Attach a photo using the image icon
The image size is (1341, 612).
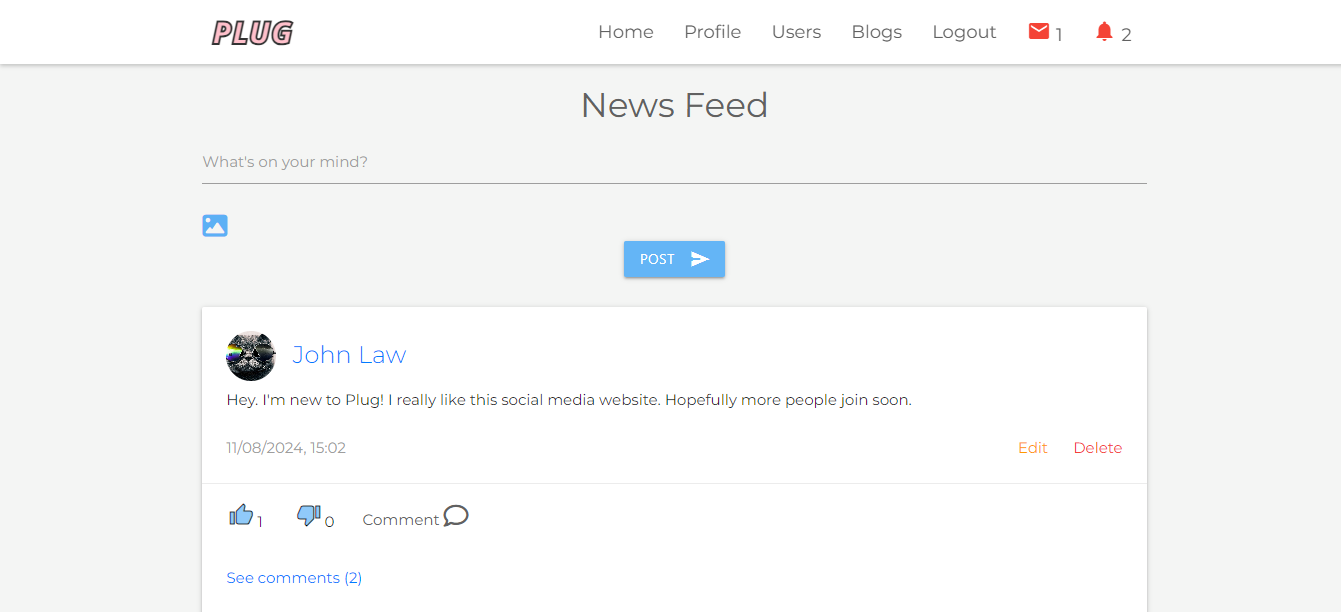[x=215, y=225]
